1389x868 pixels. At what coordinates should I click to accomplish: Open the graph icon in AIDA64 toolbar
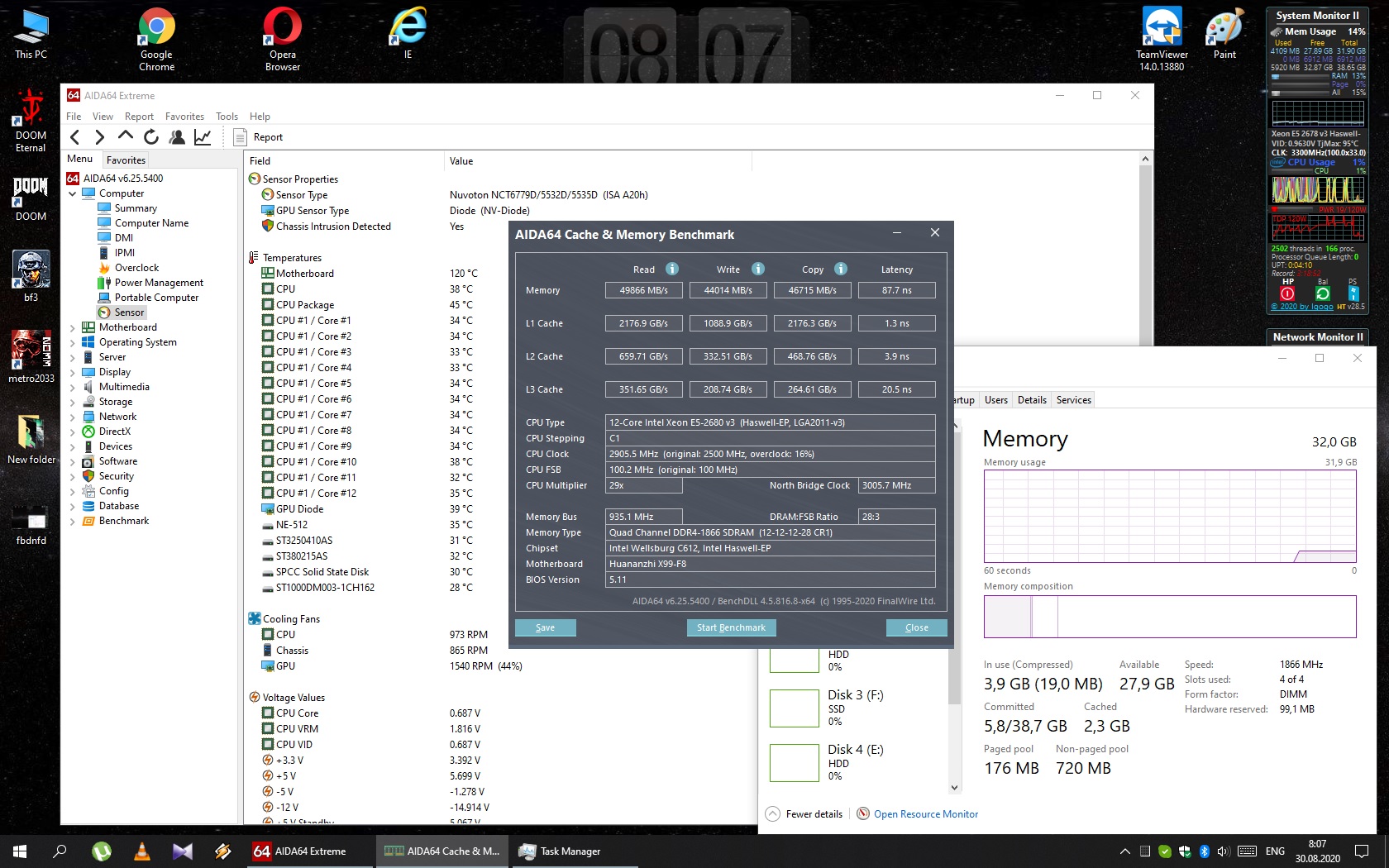click(203, 137)
